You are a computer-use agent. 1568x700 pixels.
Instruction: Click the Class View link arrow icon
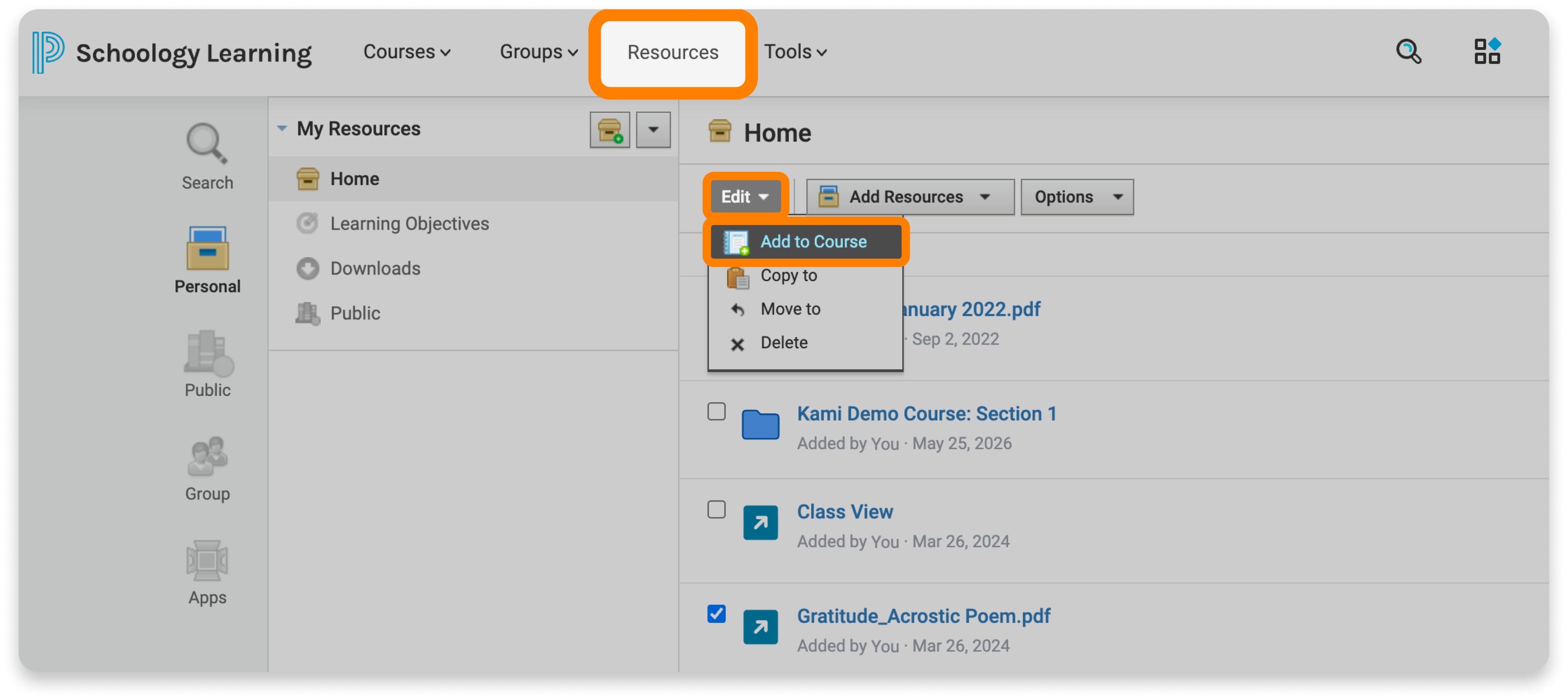[x=760, y=523]
